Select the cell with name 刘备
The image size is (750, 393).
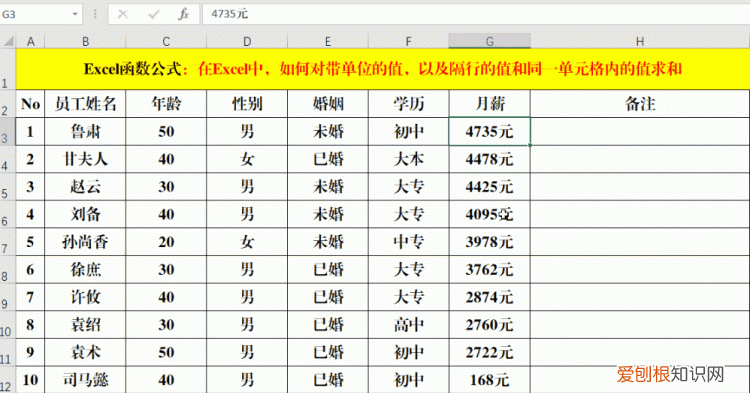[x=86, y=214]
